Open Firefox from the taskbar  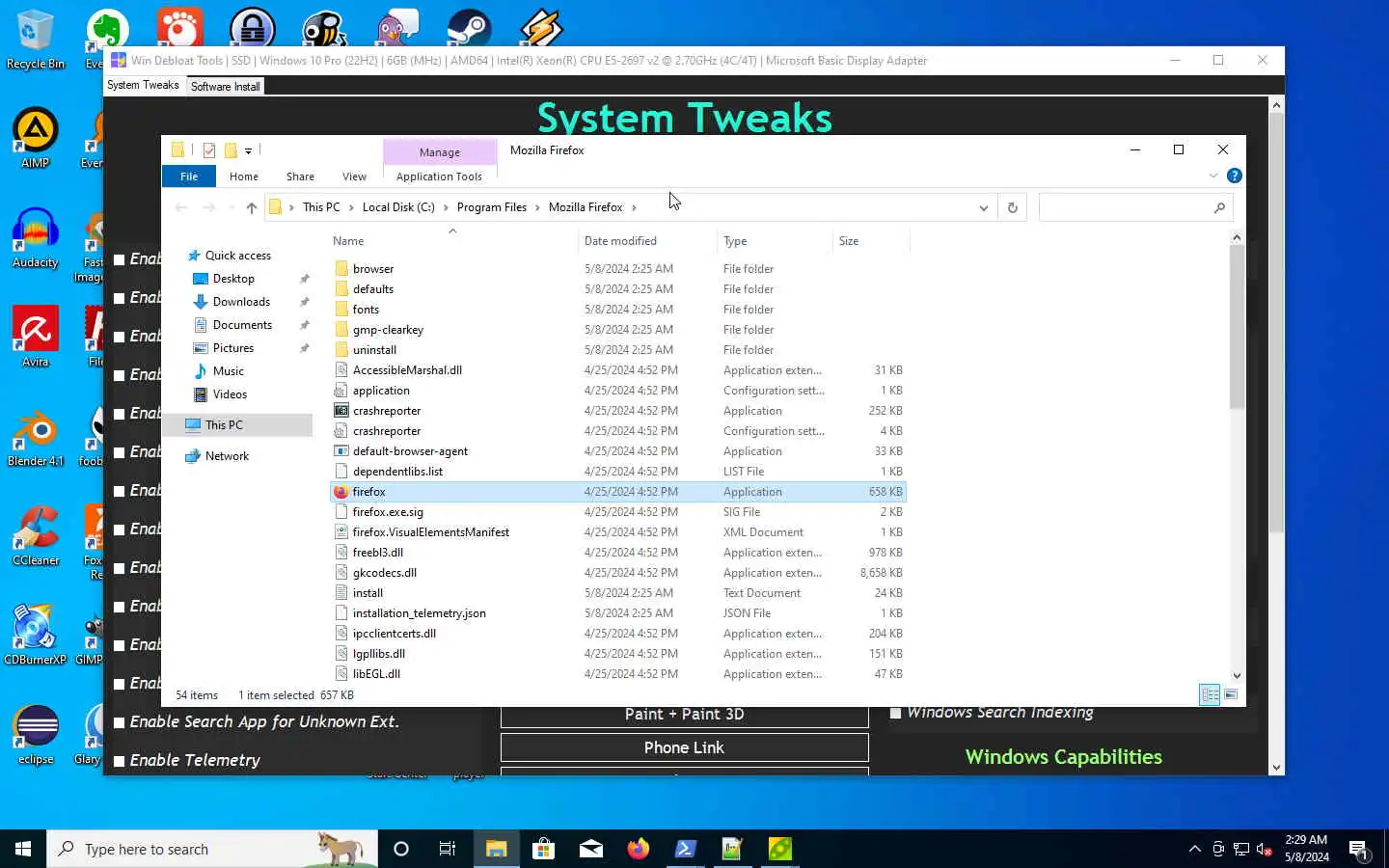(639, 849)
